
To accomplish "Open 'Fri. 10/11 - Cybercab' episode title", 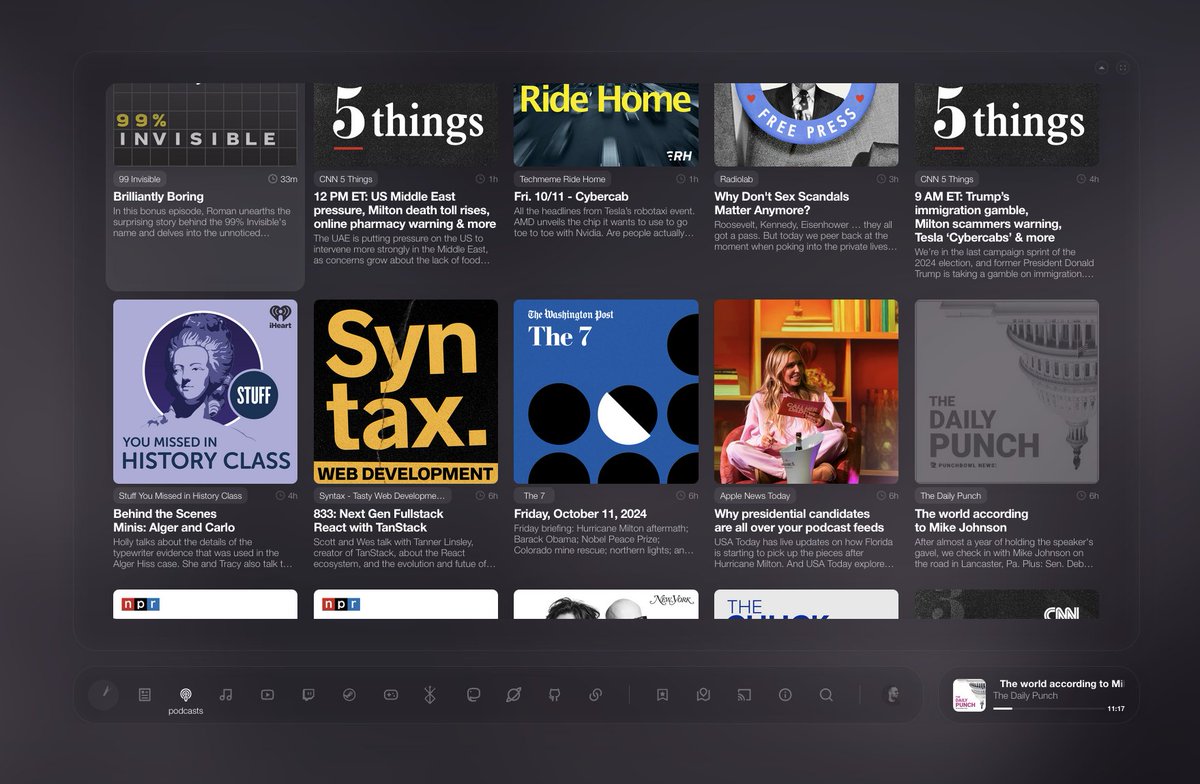I will (x=571, y=197).
